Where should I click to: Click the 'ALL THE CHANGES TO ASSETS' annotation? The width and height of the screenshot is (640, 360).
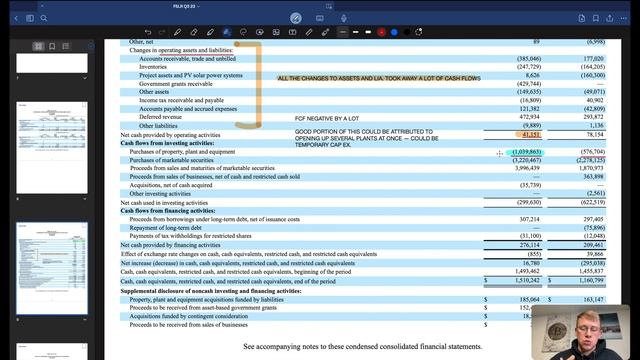pyautogui.click(x=379, y=78)
